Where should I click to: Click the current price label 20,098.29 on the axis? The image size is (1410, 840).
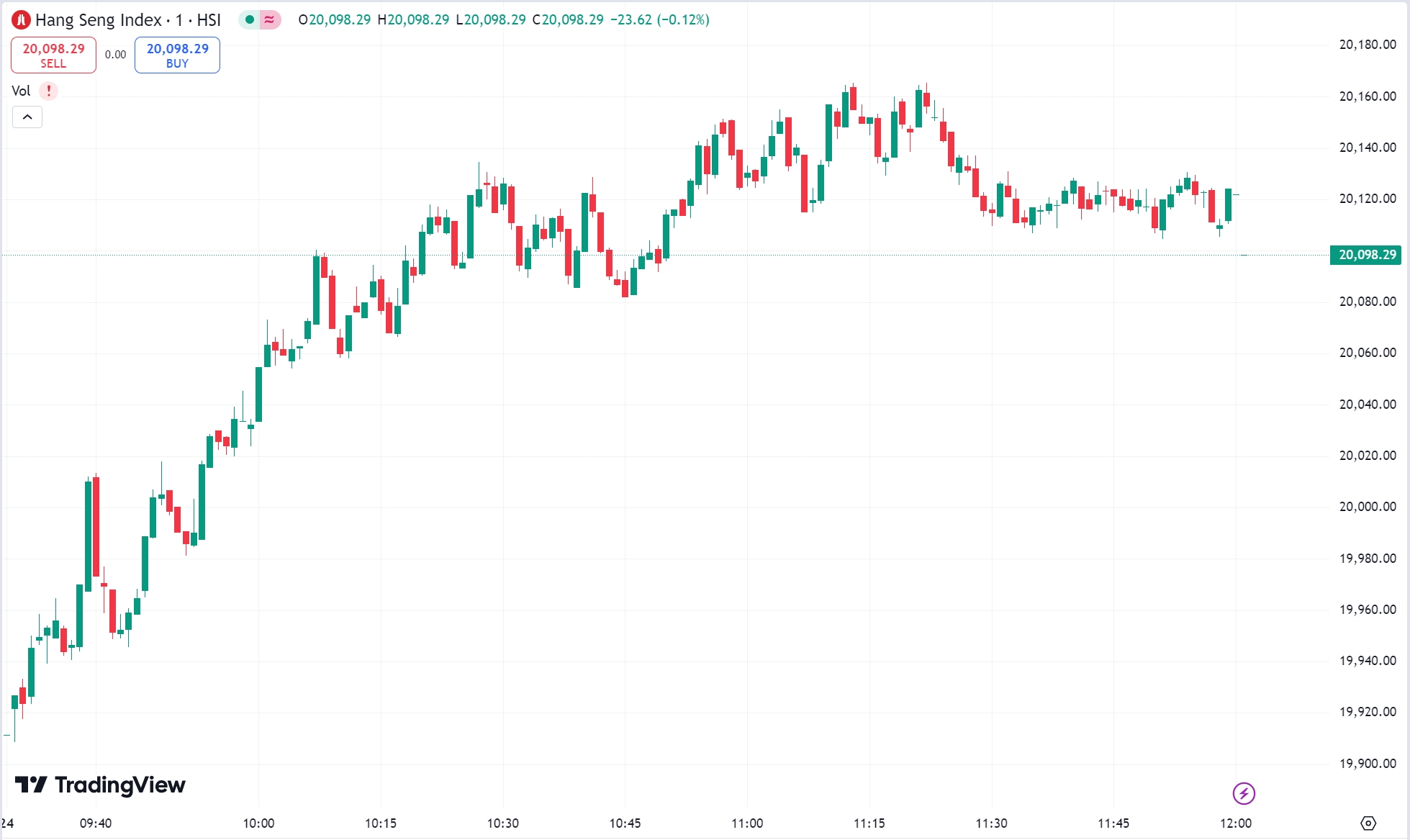pyautogui.click(x=1366, y=255)
